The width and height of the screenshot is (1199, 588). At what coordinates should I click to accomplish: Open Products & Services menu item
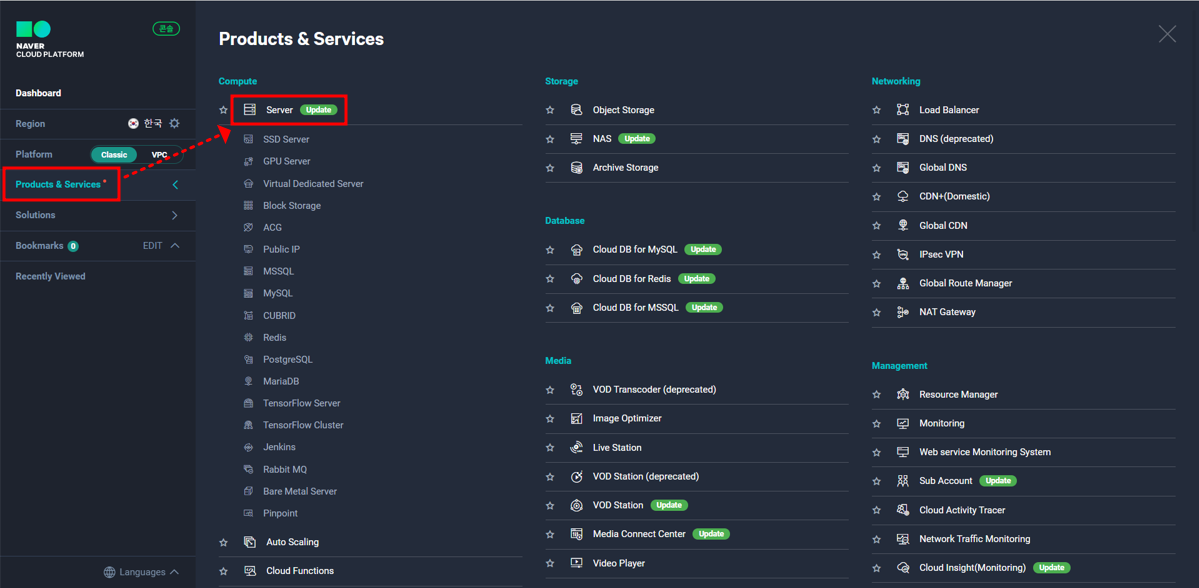[x=58, y=184]
